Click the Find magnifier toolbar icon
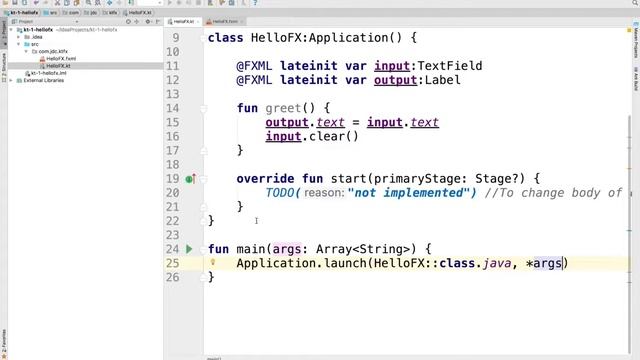 point(88,2)
